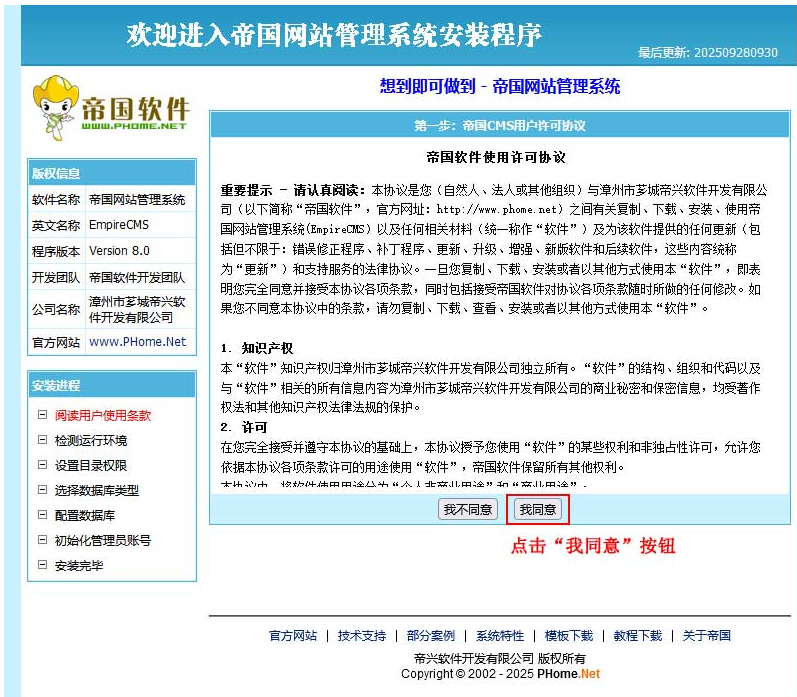Screen dimensions: 797x697
Task: Click the 帝国软件使用许可协议 title
Action: [x=496, y=157]
